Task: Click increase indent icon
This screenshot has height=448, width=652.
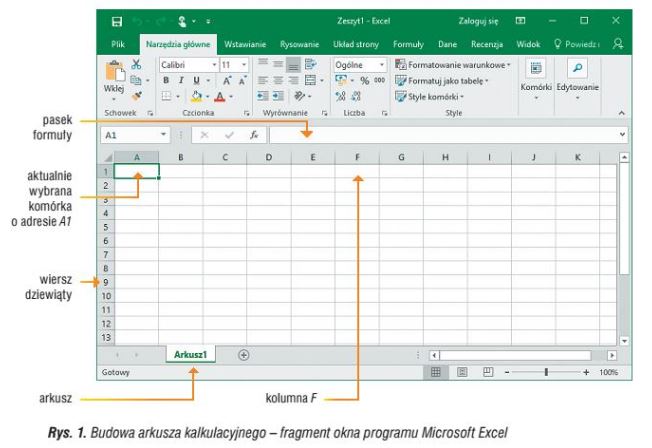Action: 278,97
